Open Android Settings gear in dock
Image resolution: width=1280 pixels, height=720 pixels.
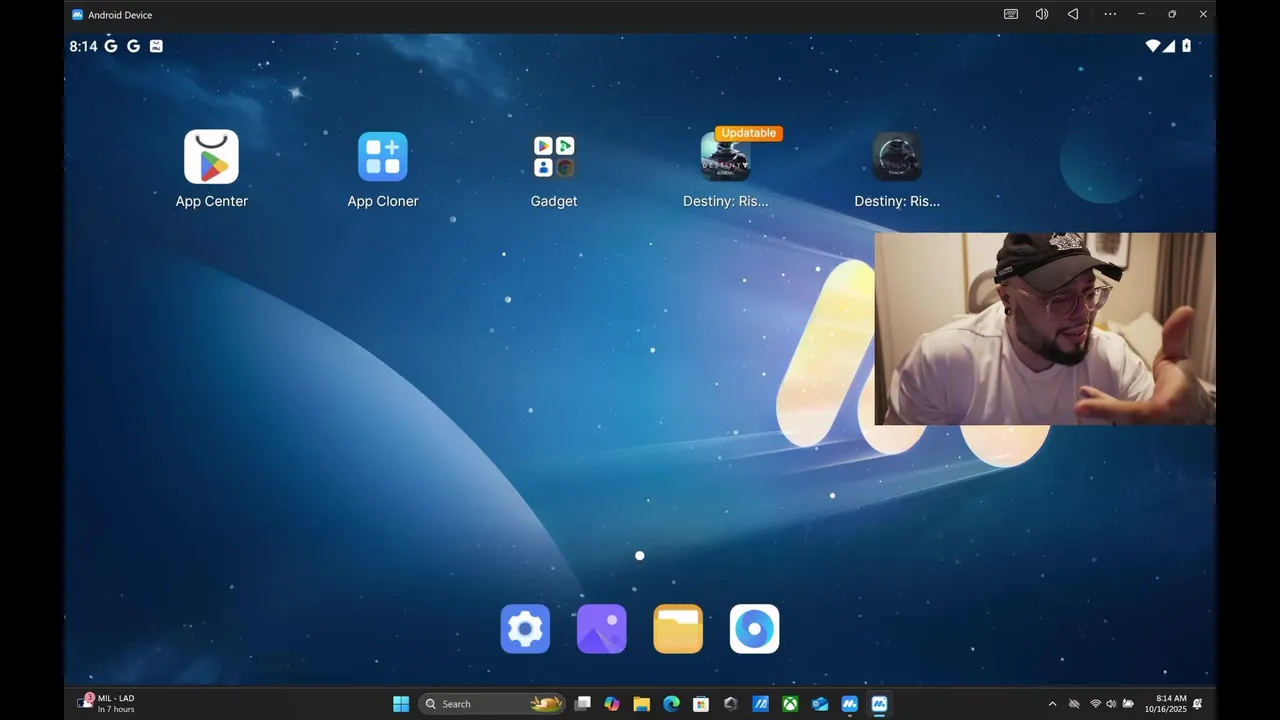click(525, 629)
